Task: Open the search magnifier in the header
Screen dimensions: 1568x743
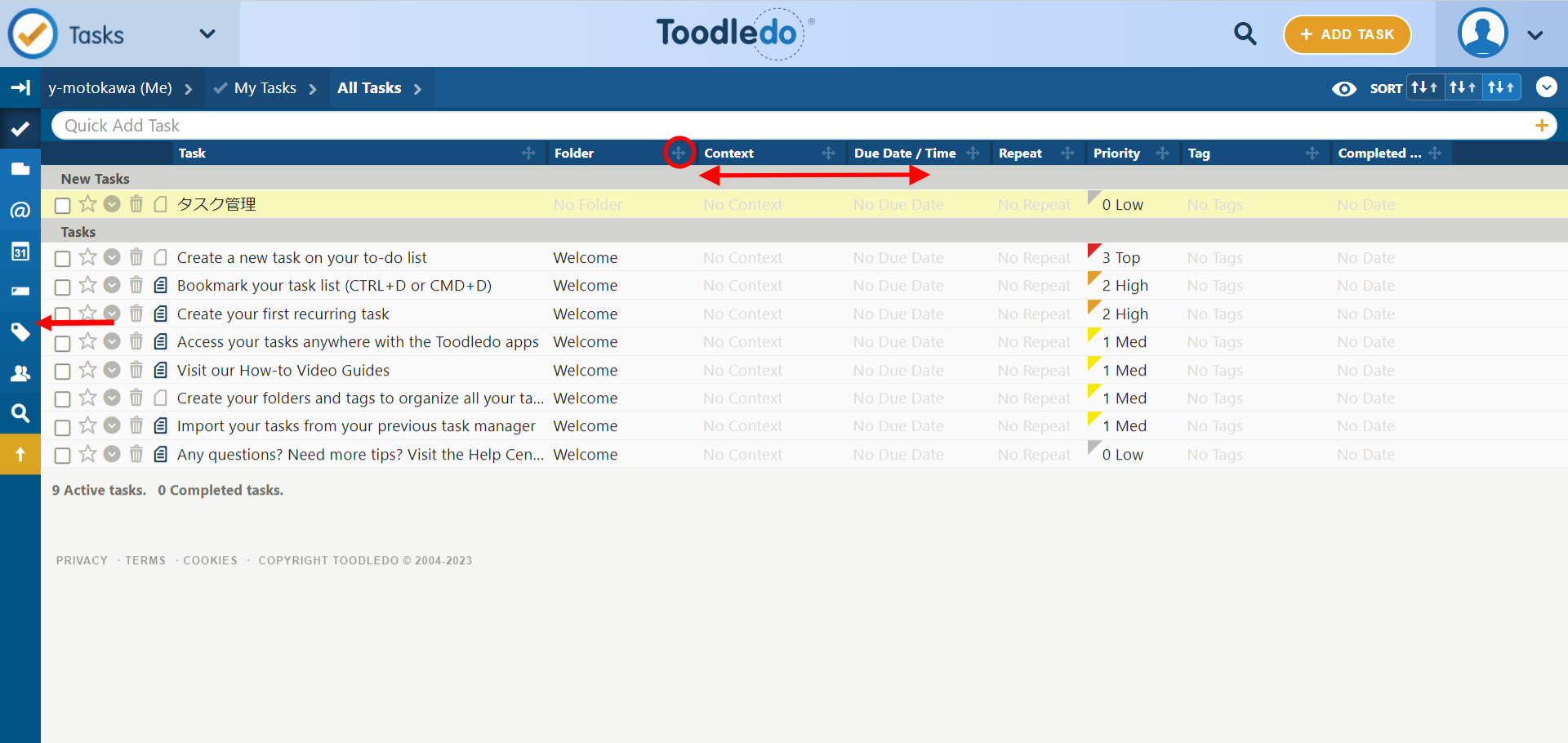Action: tap(1245, 34)
